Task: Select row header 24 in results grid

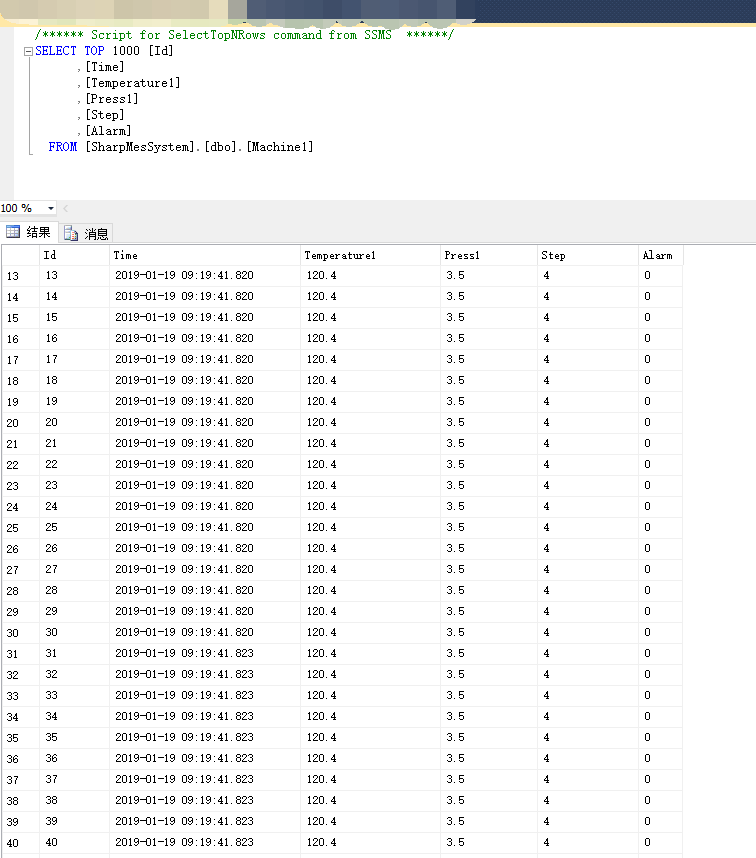Action: (20, 507)
